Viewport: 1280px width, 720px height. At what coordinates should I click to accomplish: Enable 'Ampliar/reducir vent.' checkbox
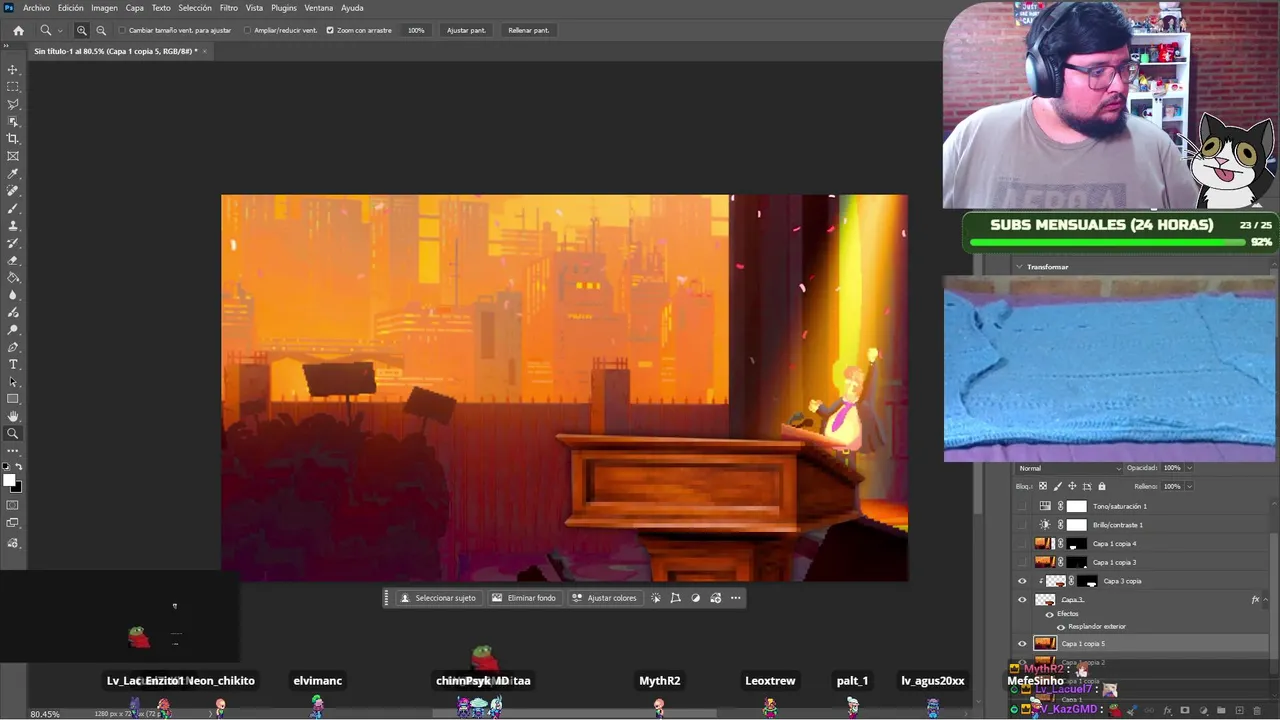point(247,30)
